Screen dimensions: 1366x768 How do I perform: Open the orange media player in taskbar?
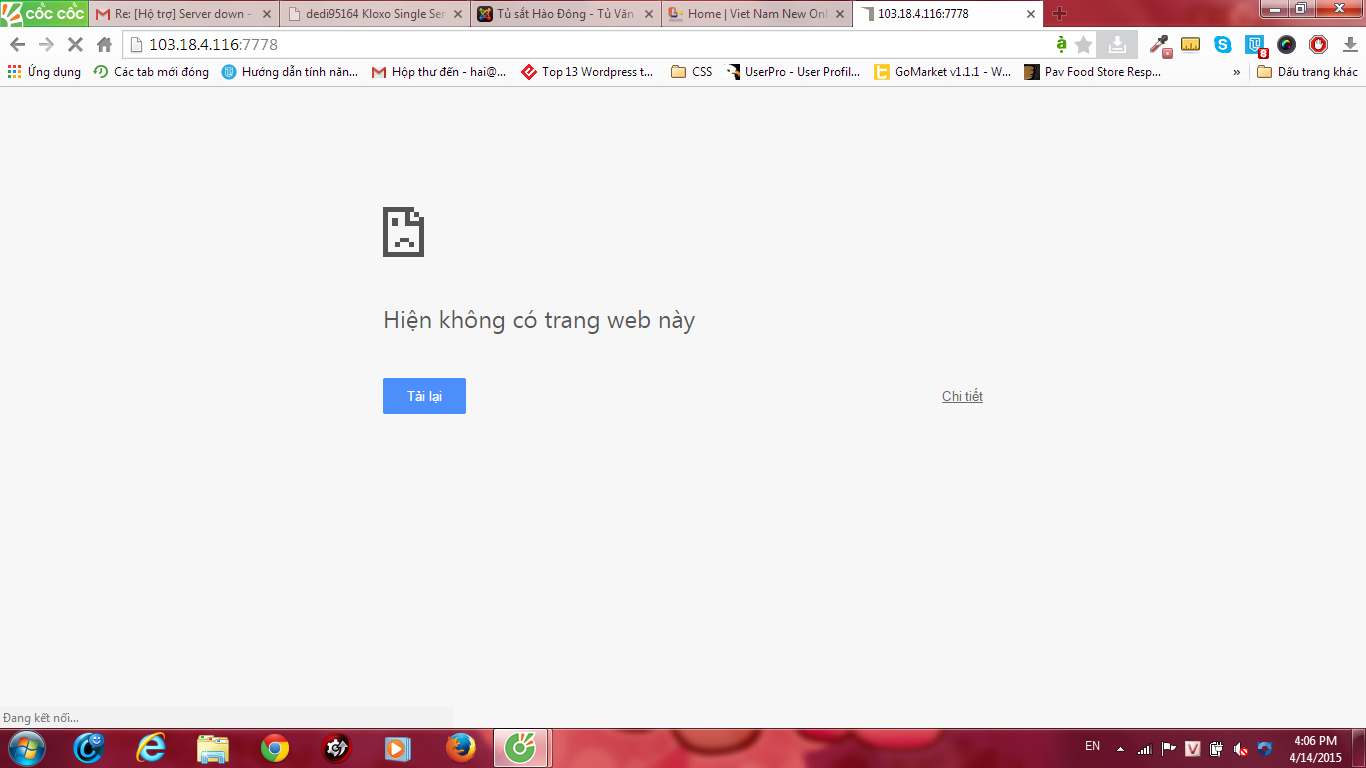point(398,748)
